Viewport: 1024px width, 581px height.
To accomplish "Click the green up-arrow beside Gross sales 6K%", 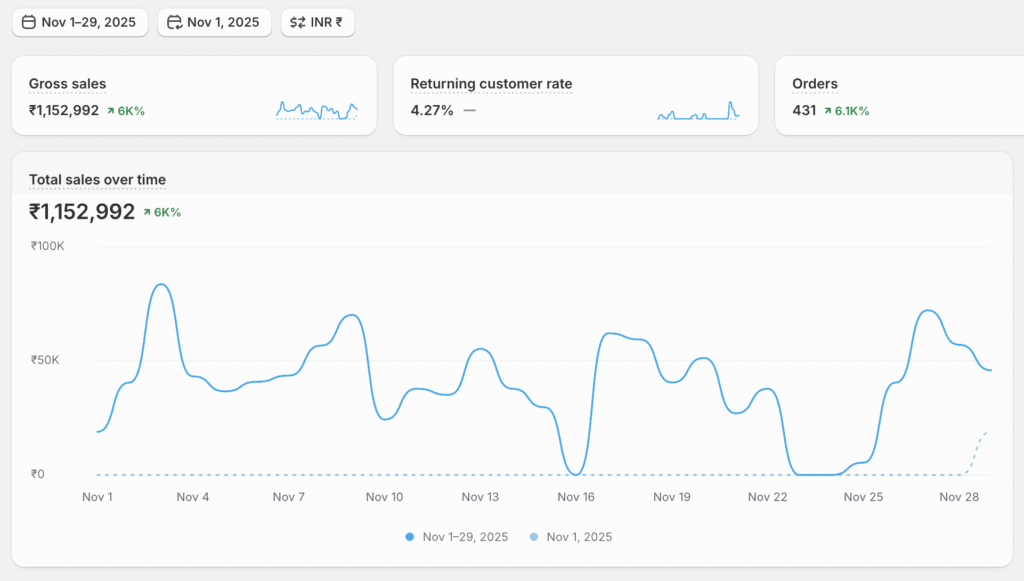I will [x=111, y=111].
